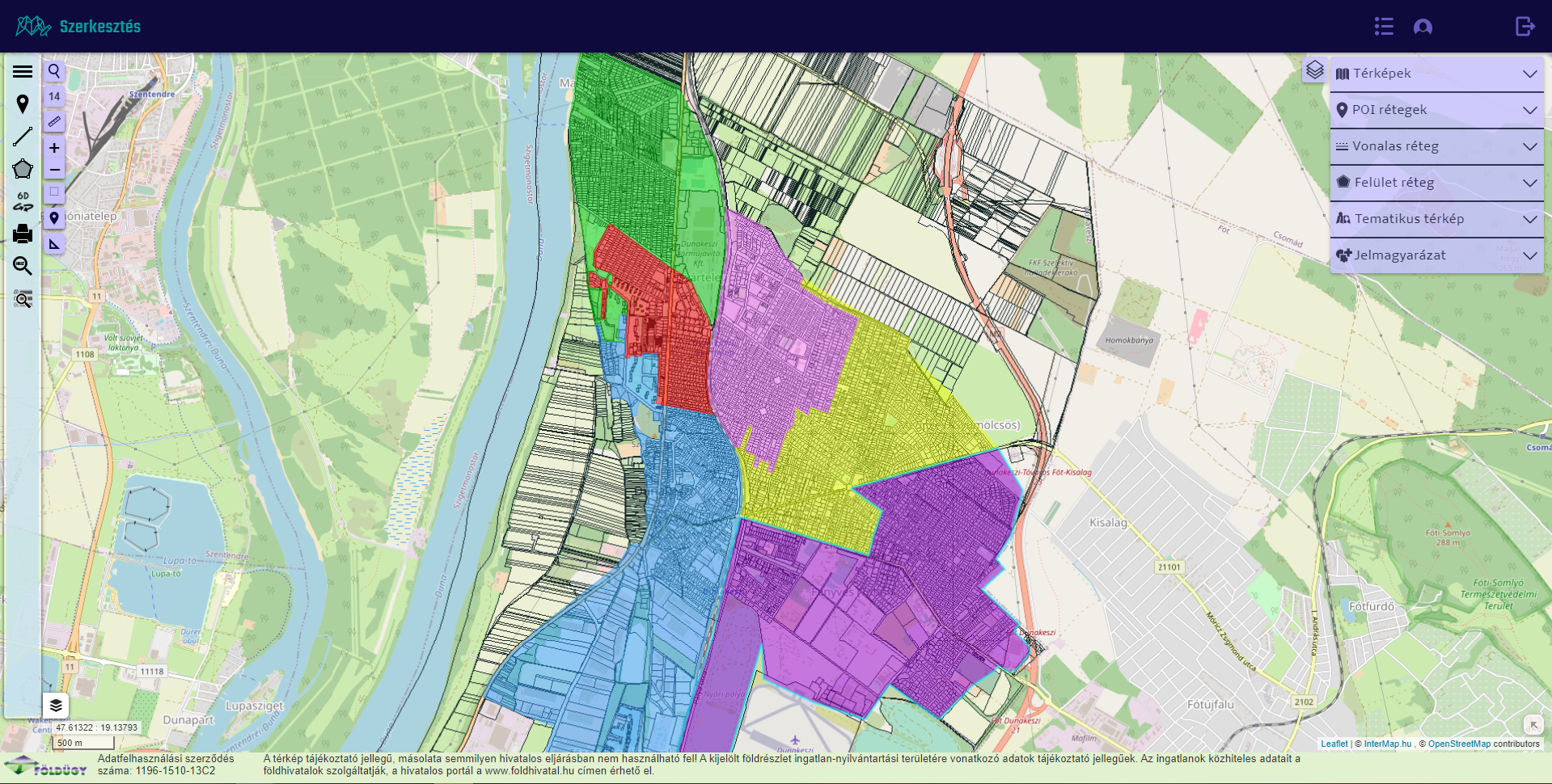Viewport: 1552px width, 784px height.
Task: Toggle the layers panel button beside Térképek
Action: point(1315,70)
